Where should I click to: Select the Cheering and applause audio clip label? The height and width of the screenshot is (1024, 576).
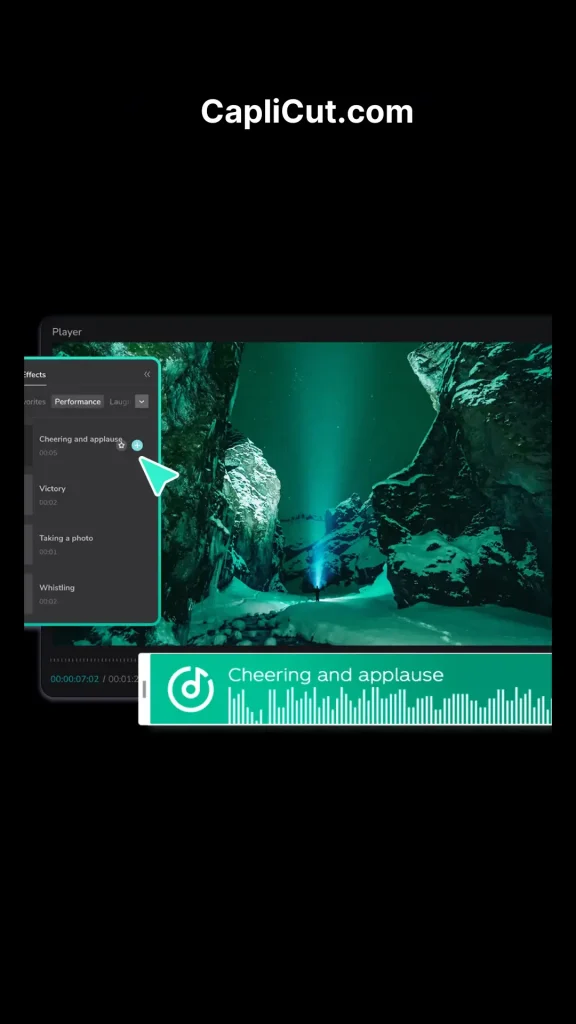(x=336, y=675)
